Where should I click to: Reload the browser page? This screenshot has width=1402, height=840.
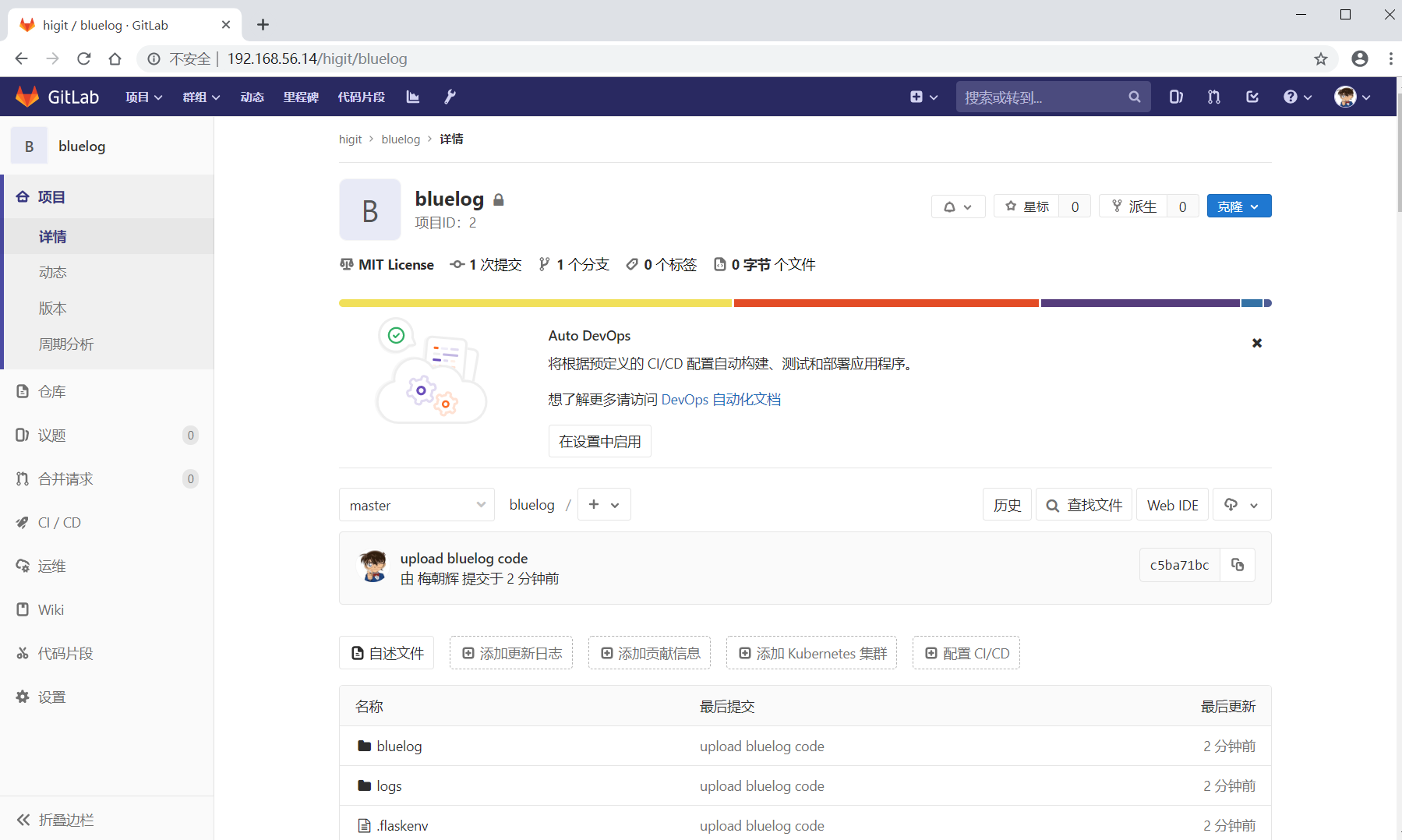coord(84,58)
